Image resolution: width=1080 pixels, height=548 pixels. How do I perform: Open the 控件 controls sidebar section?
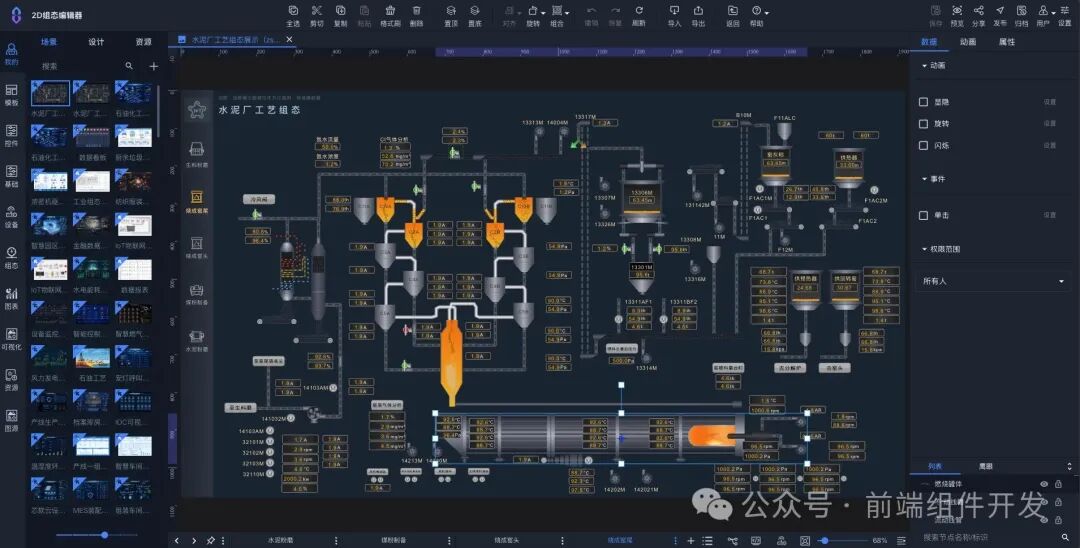tap(12, 136)
